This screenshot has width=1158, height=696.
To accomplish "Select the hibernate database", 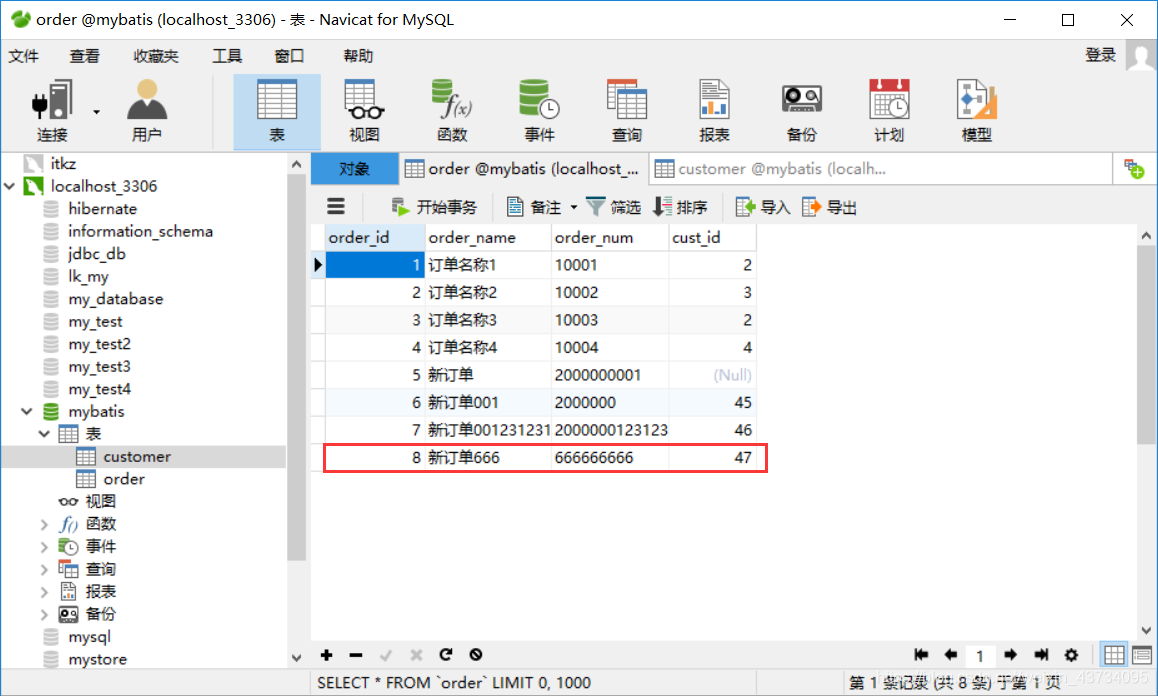I will click(103, 209).
